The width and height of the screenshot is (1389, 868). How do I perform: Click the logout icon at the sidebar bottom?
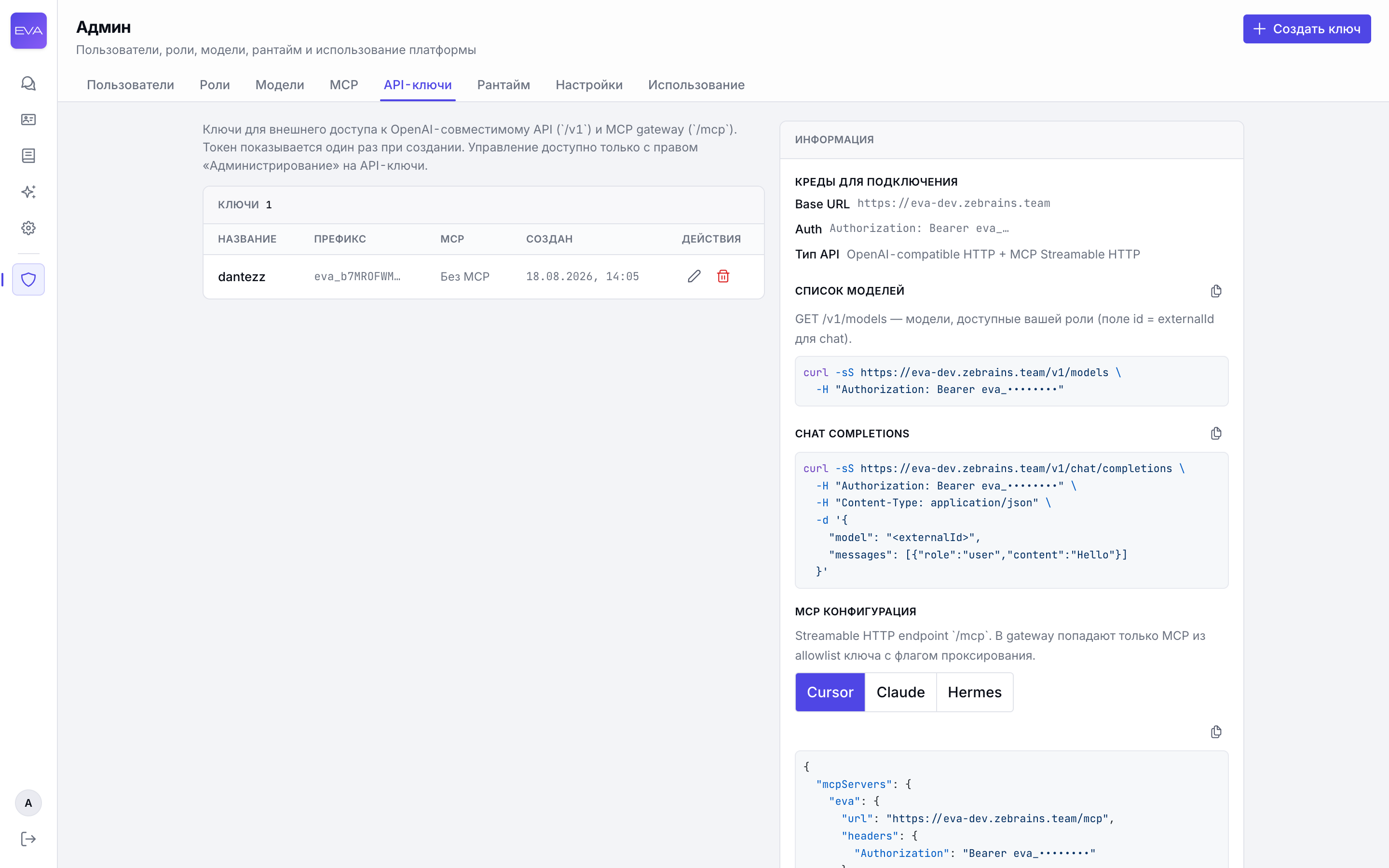(x=28, y=839)
